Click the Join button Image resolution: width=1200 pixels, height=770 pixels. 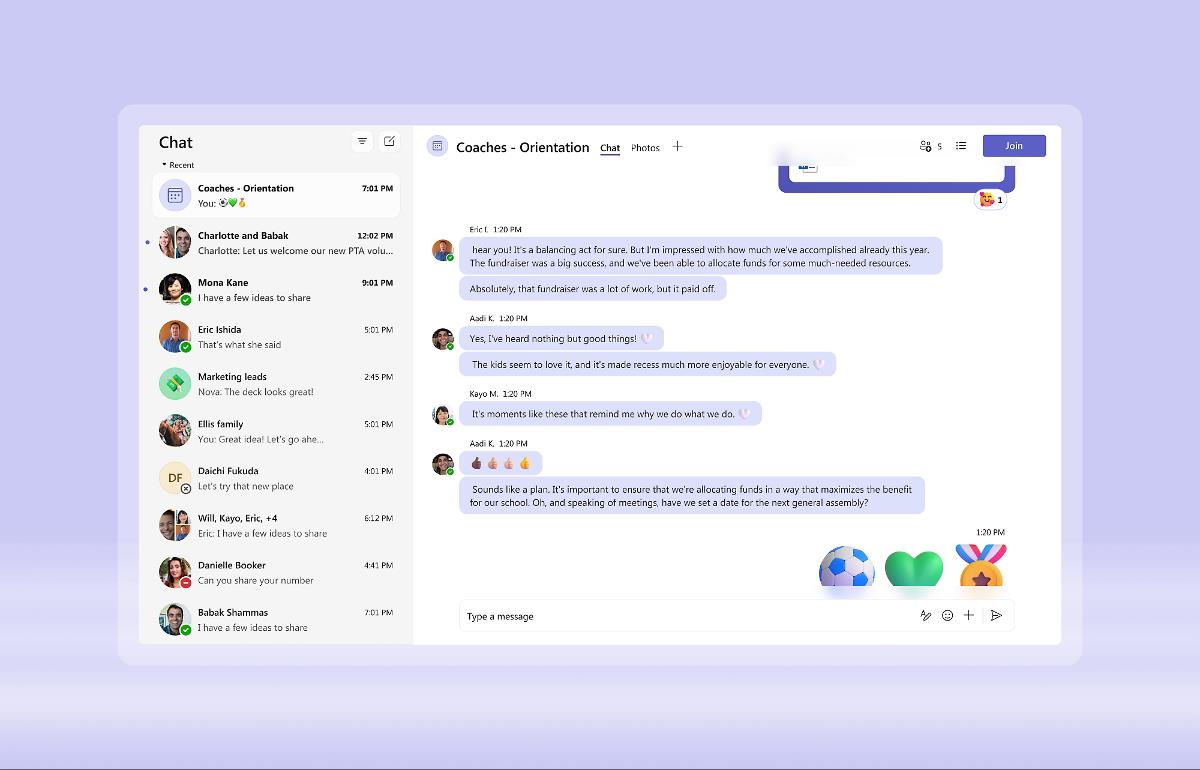coord(1014,145)
